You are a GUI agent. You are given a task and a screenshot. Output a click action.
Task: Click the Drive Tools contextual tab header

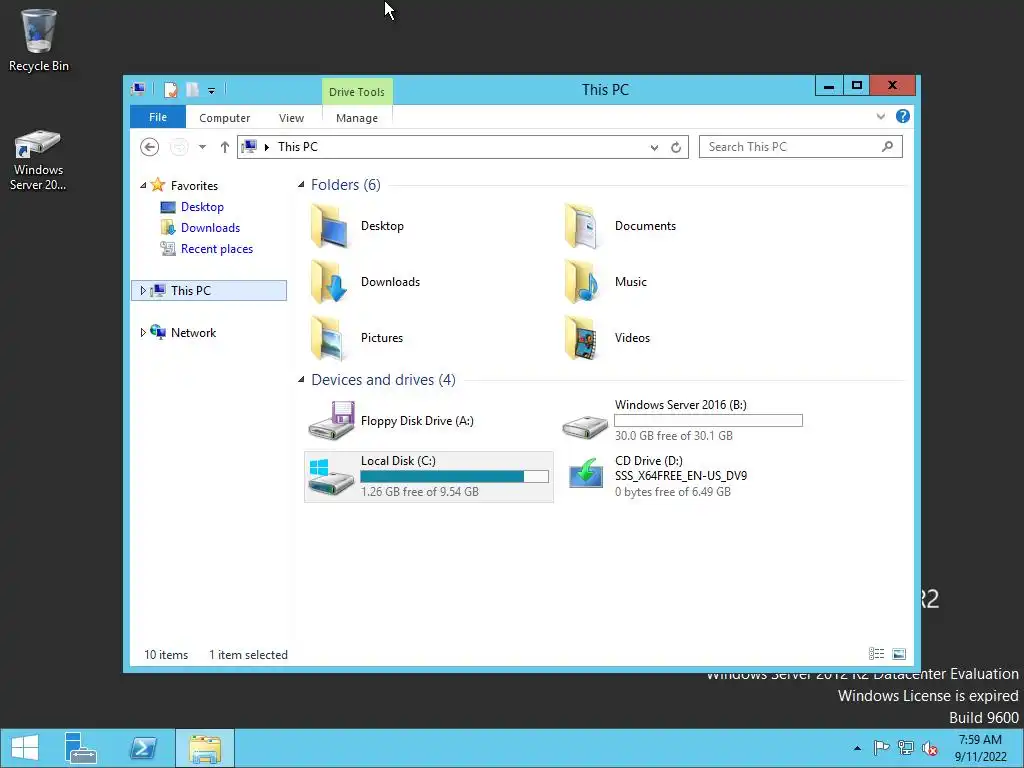(357, 92)
